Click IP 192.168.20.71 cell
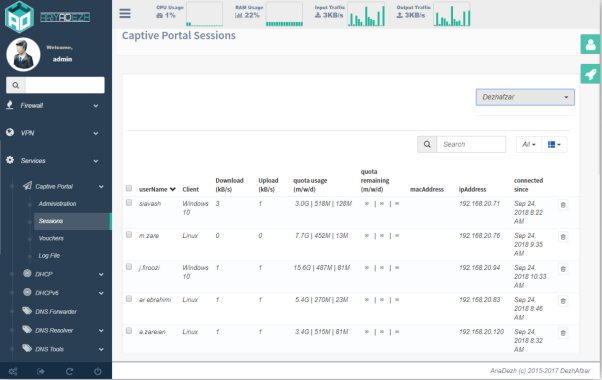Viewport: 602px width, 380px height. (480, 203)
